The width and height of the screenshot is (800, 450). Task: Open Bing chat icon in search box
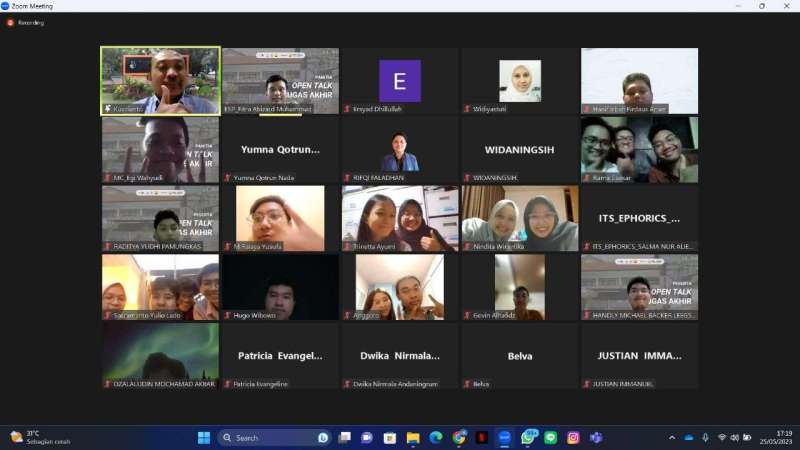click(322, 438)
